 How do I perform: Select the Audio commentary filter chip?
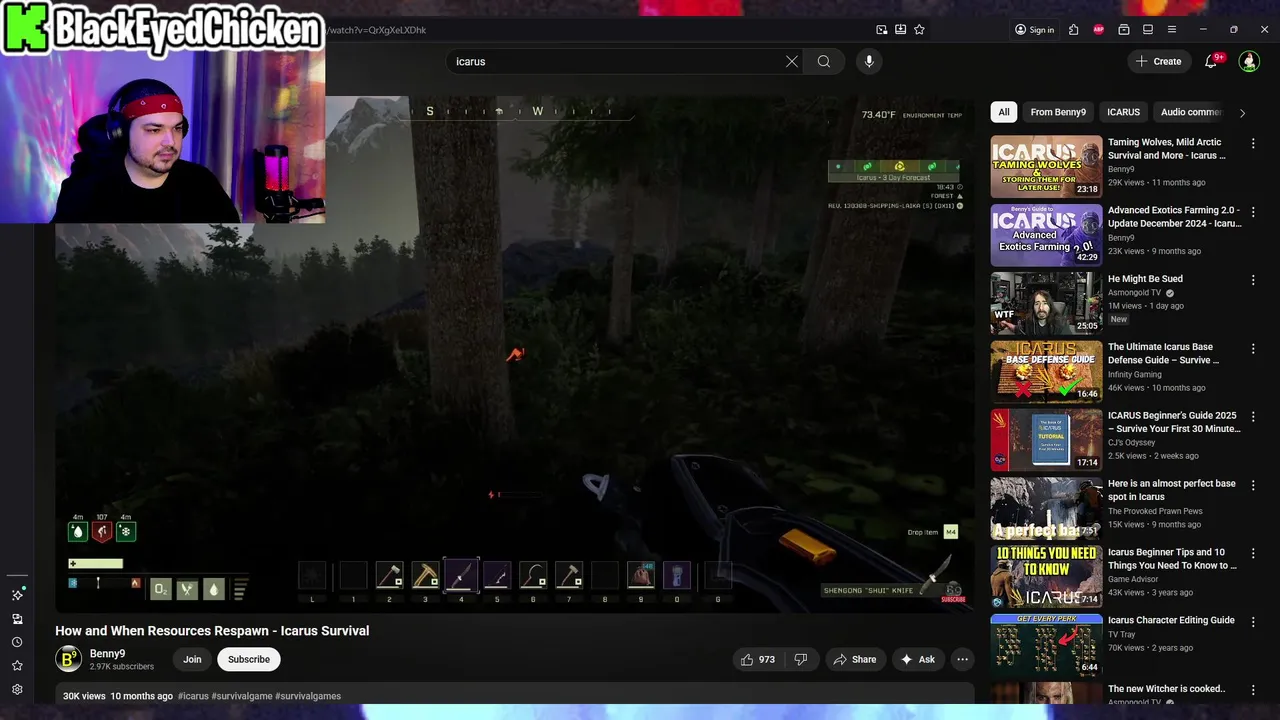[x=1191, y=112]
